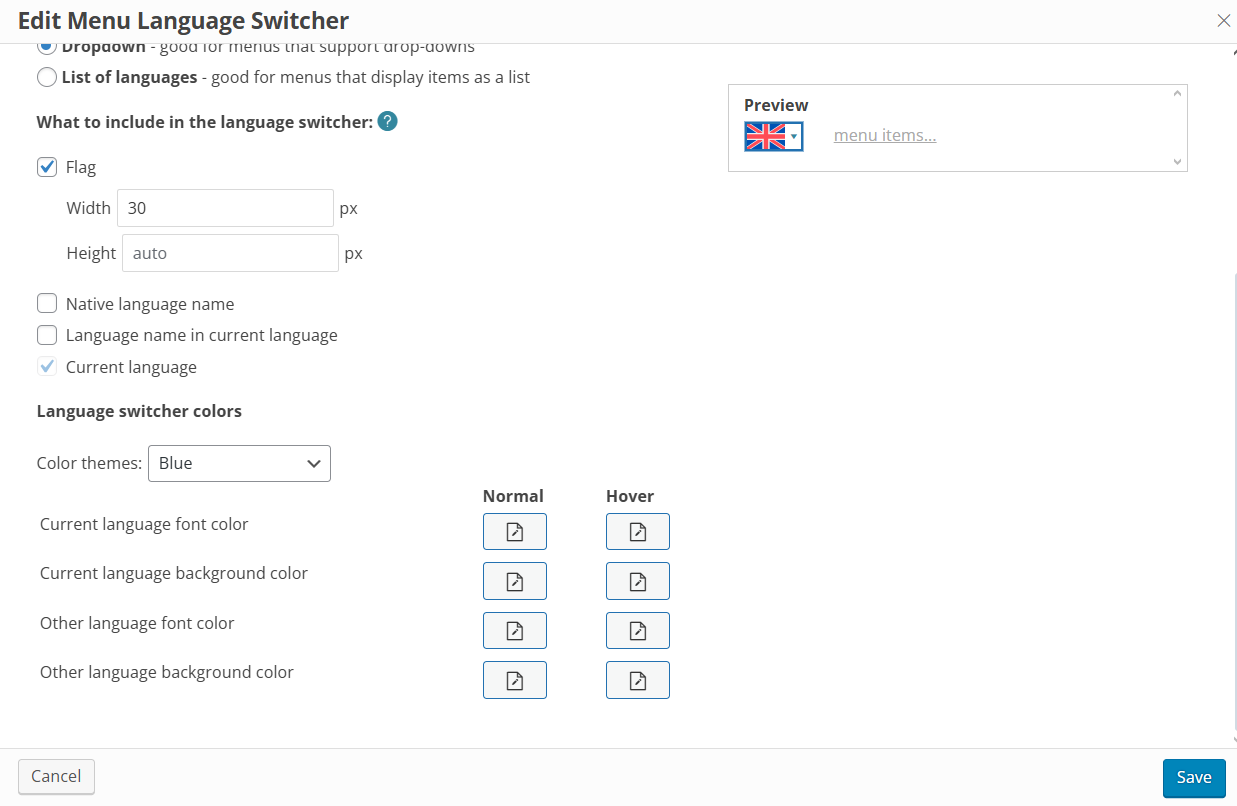Open Normal current language font color picker
This screenshot has width=1237, height=806.
point(515,532)
